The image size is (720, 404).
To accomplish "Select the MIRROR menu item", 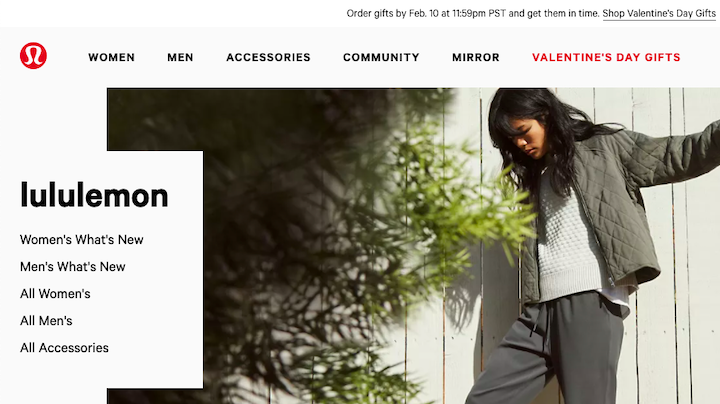I will coord(476,57).
